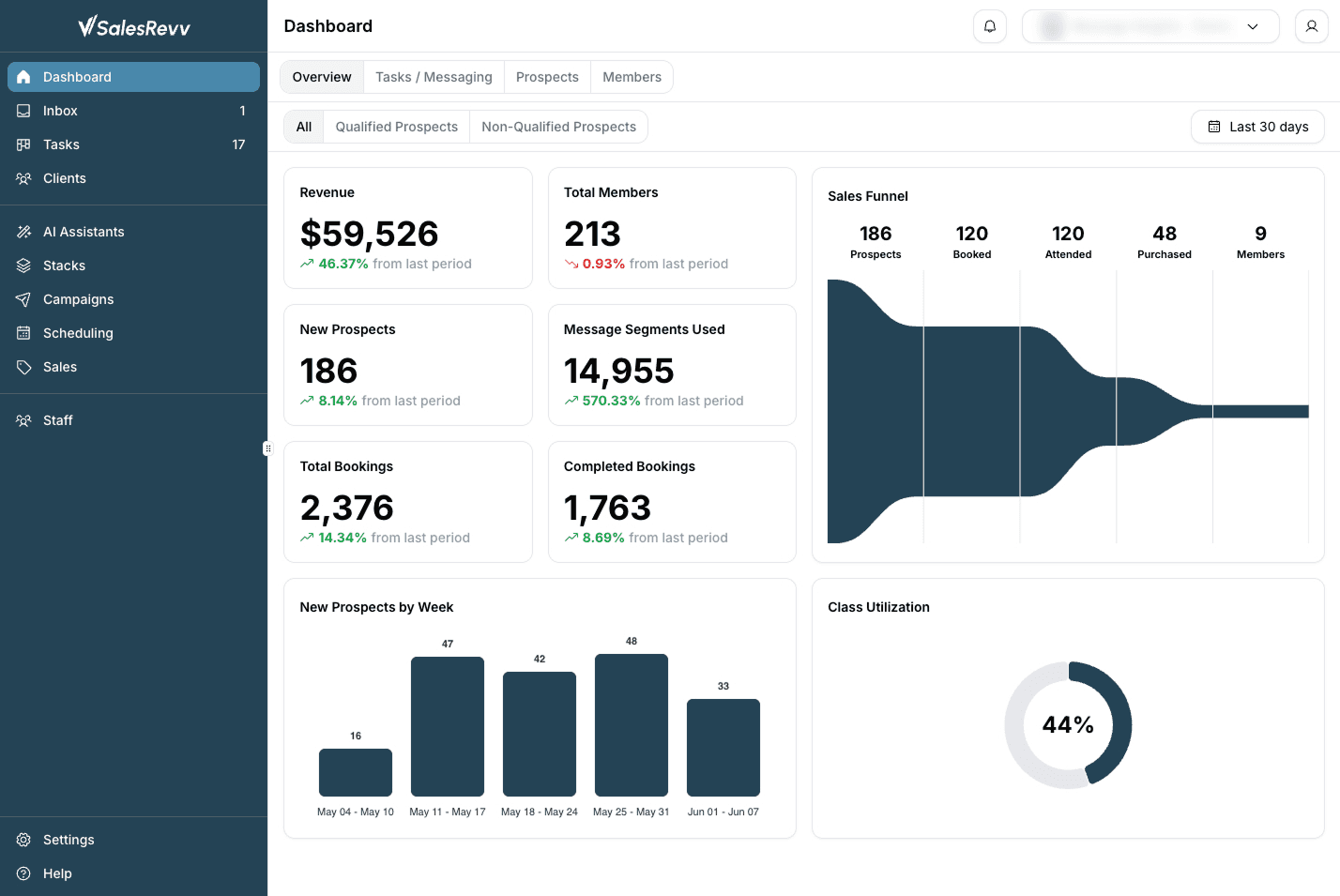Image resolution: width=1340 pixels, height=896 pixels.
Task: Open the Campaigns paper plane icon
Action: [x=23, y=299]
